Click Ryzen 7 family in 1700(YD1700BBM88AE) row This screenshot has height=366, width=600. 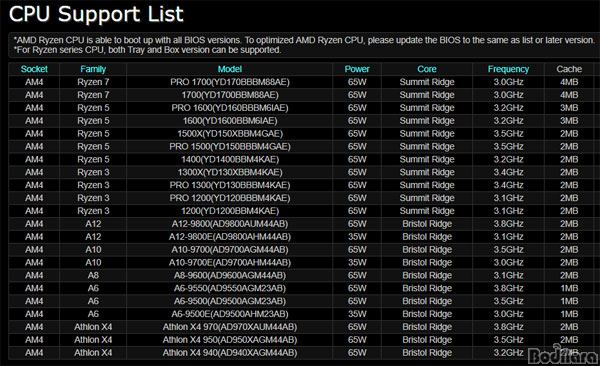coord(93,95)
